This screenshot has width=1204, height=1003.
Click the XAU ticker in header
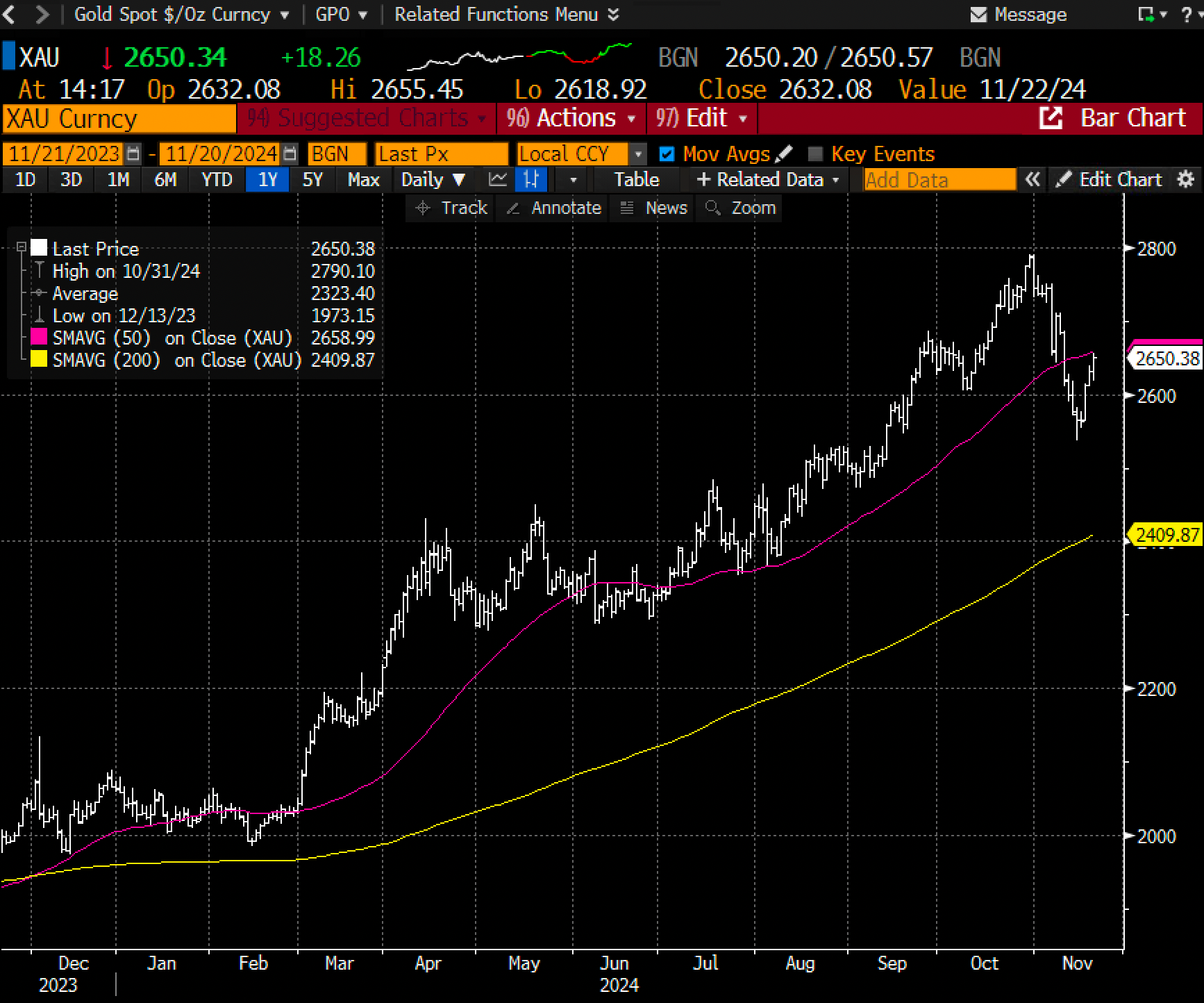point(40,57)
